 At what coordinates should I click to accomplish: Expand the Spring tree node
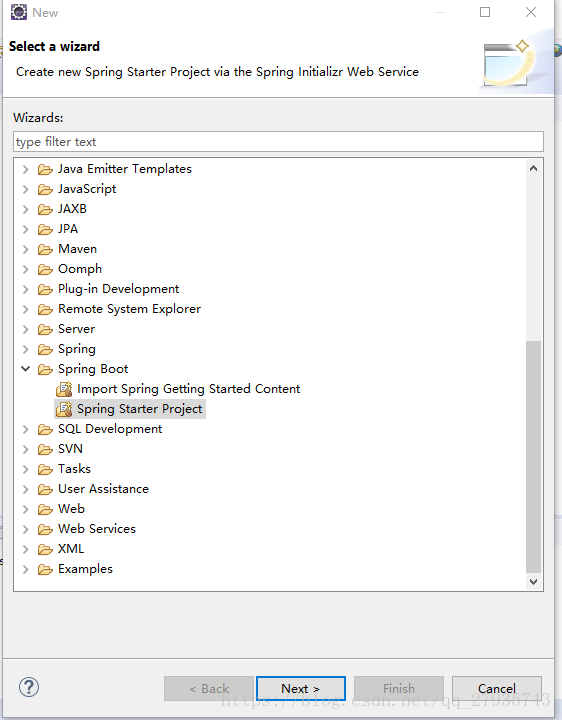pyautogui.click(x=26, y=349)
